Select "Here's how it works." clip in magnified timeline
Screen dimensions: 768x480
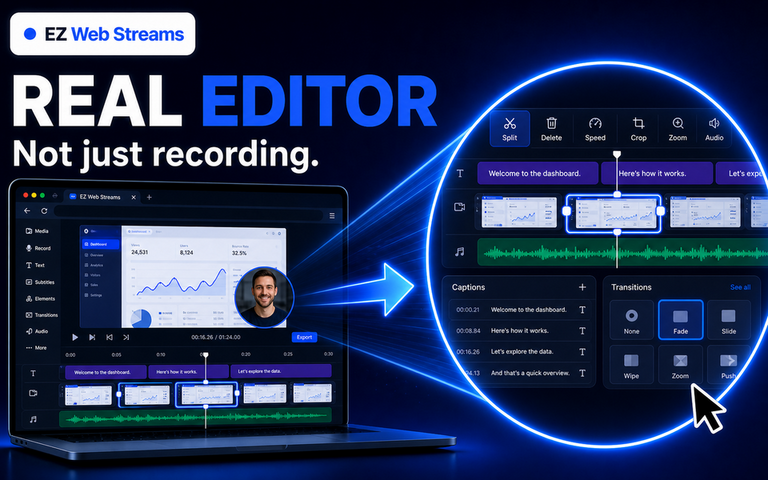(x=657, y=173)
